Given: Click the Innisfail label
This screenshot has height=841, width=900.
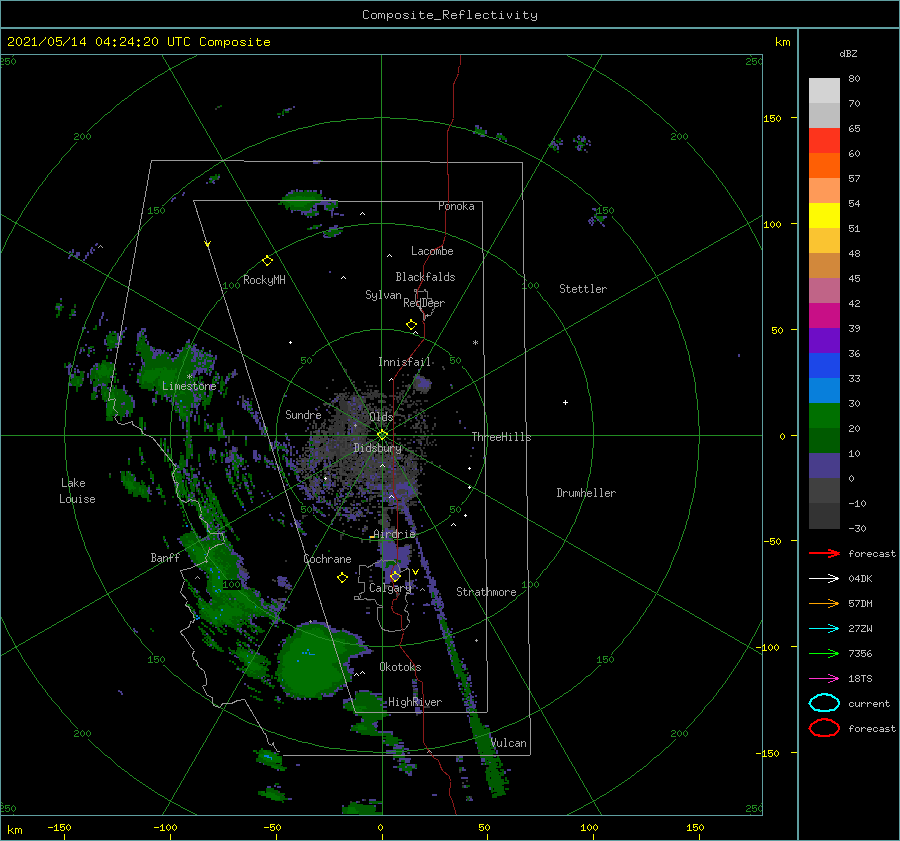Looking at the screenshot, I should [405, 362].
